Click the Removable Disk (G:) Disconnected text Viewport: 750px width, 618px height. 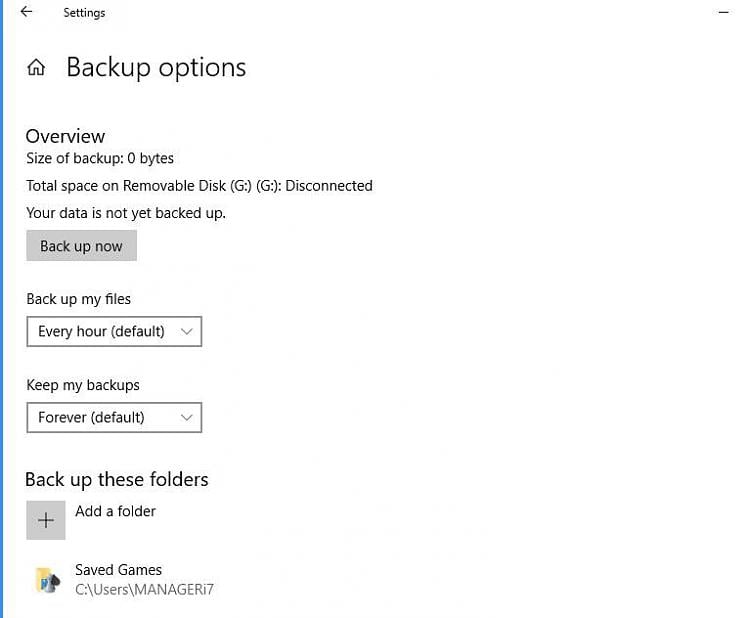click(x=199, y=186)
